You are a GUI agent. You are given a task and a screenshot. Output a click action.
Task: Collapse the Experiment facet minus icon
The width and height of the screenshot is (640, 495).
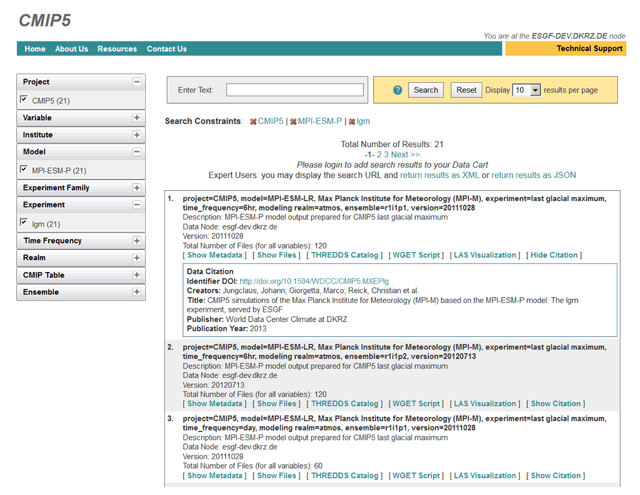[x=137, y=205]
